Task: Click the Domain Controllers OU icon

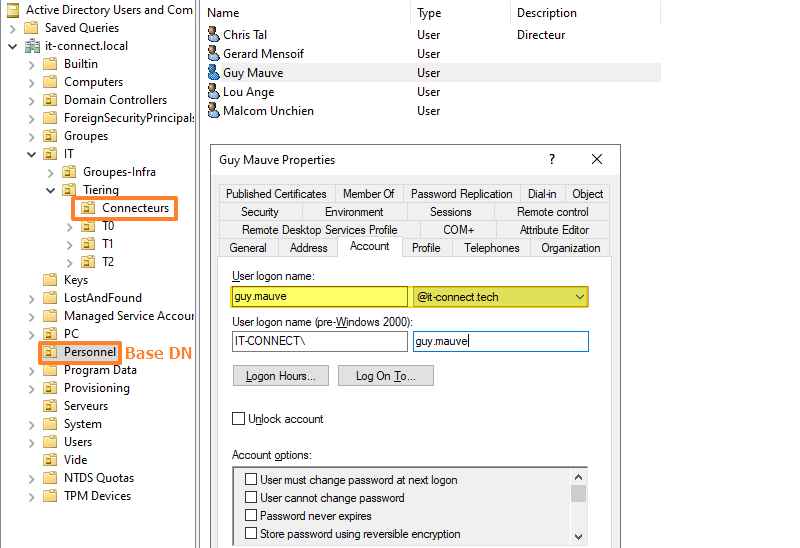Action: [x=50, y=99]
